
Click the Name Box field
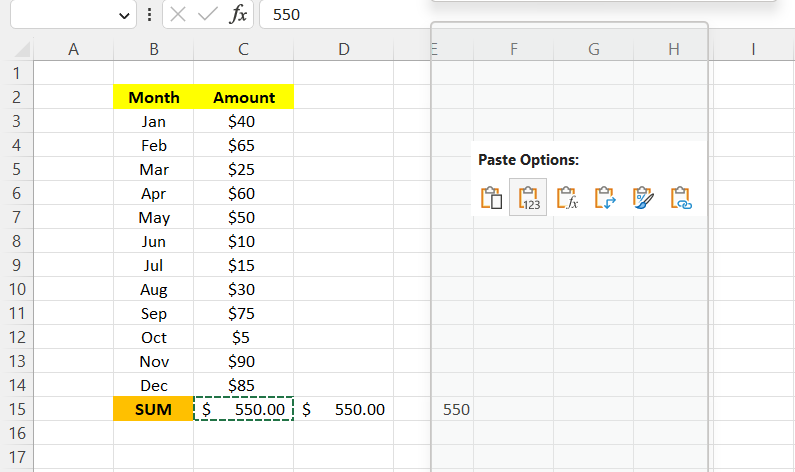pos(60,14)
